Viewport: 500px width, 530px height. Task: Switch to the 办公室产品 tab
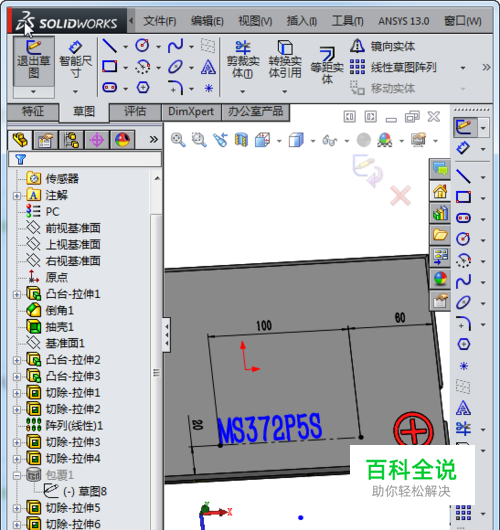[x=255, y=112]
